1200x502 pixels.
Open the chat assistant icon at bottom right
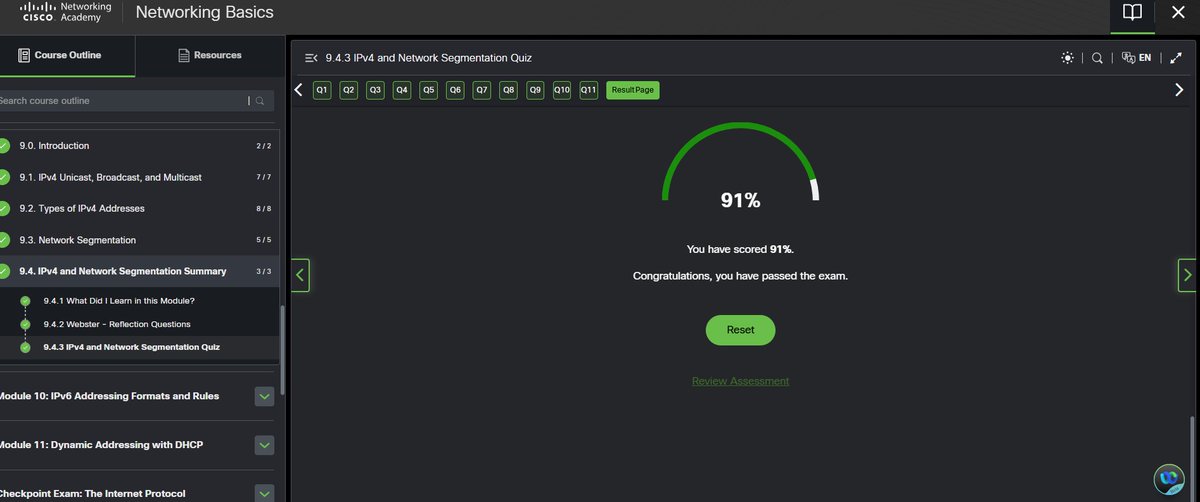click(1168, 479)
